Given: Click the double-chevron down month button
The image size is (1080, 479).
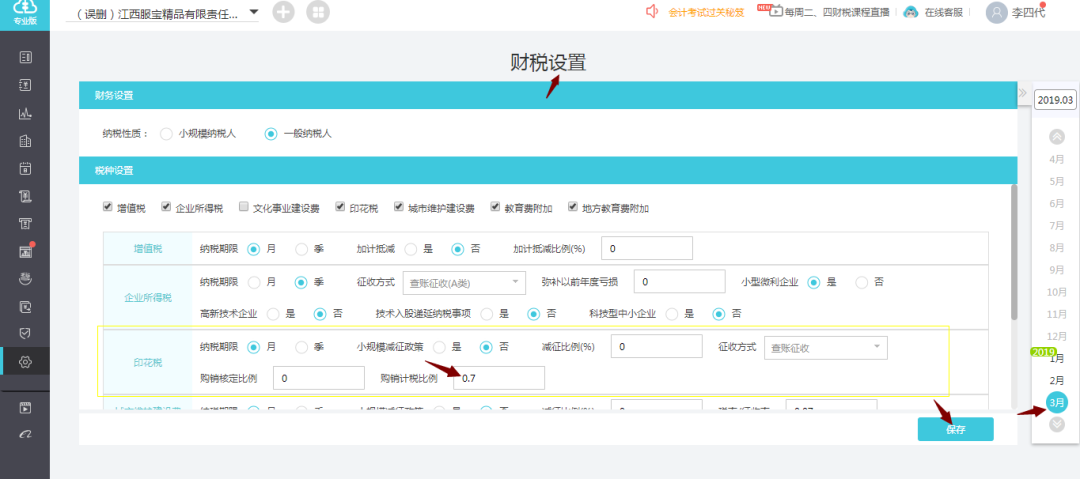Looking at the screenshot, I should (x=1057, y=425).
